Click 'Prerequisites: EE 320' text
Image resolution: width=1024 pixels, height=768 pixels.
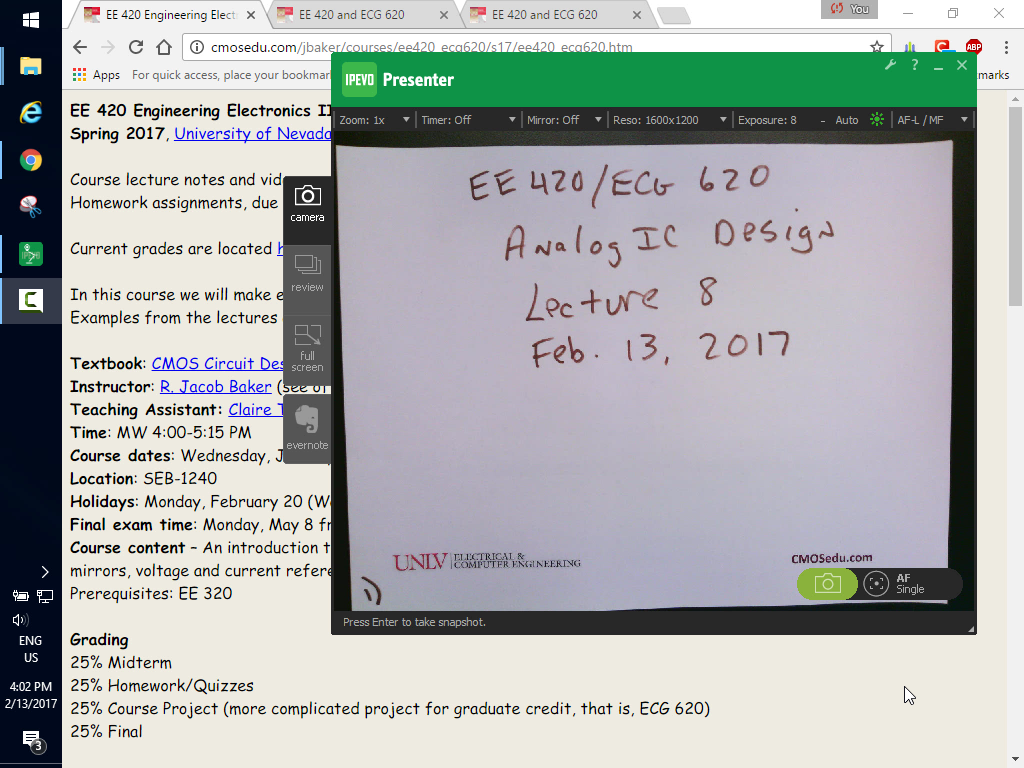coord(151,594)
